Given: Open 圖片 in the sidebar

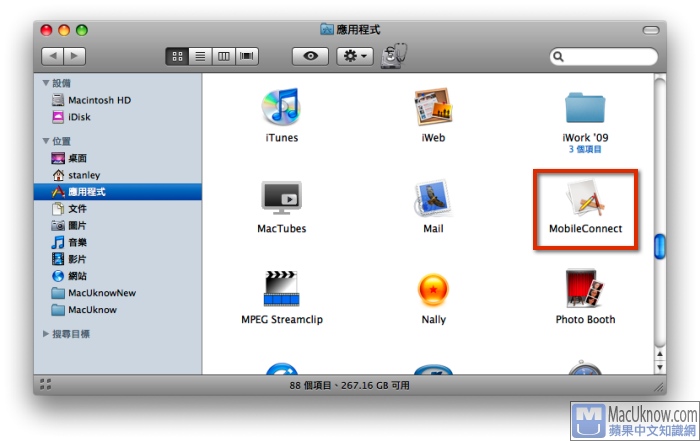Looking at the screenshot, I should click(118, 225).
